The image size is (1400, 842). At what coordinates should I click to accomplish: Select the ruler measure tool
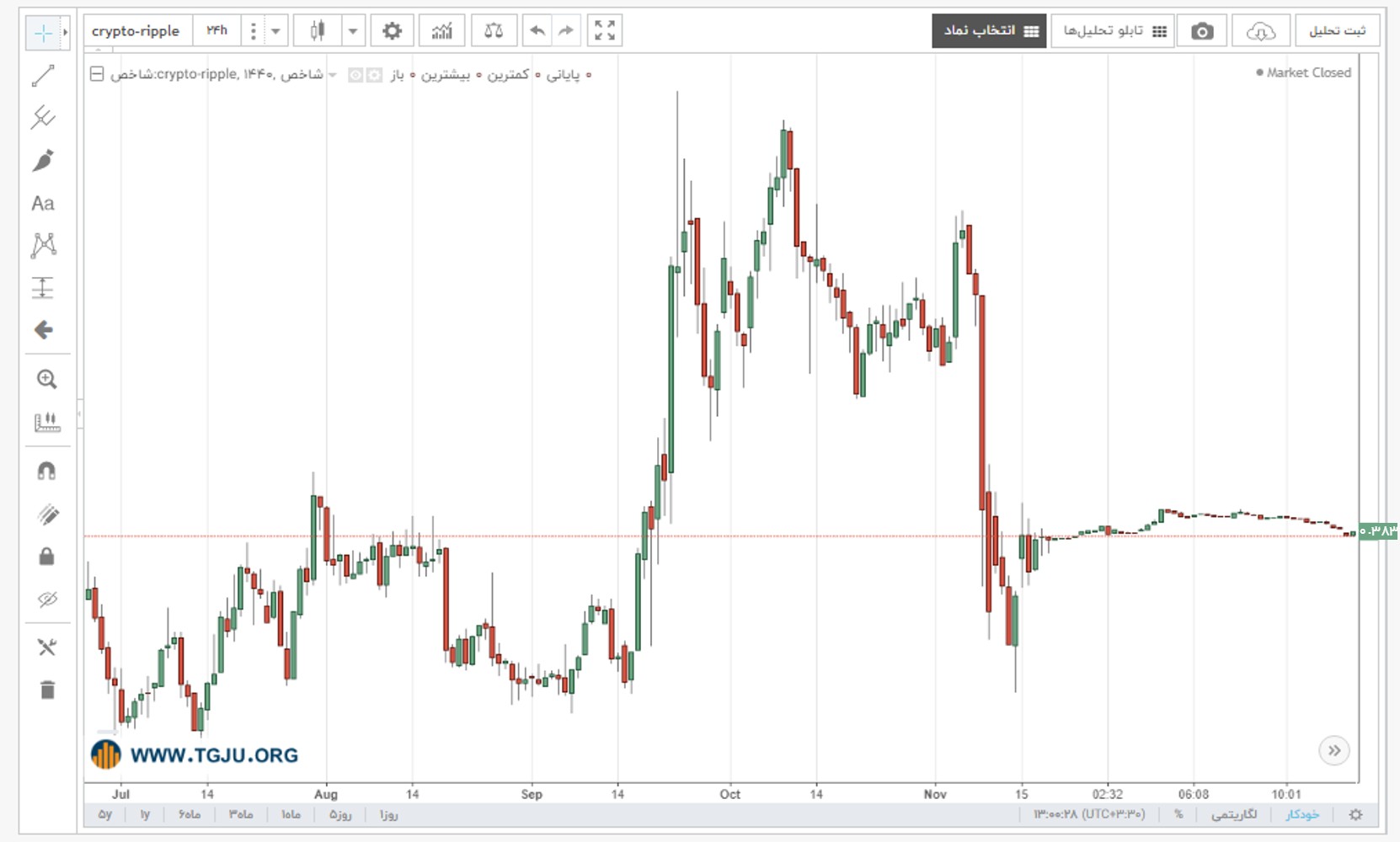46,422
